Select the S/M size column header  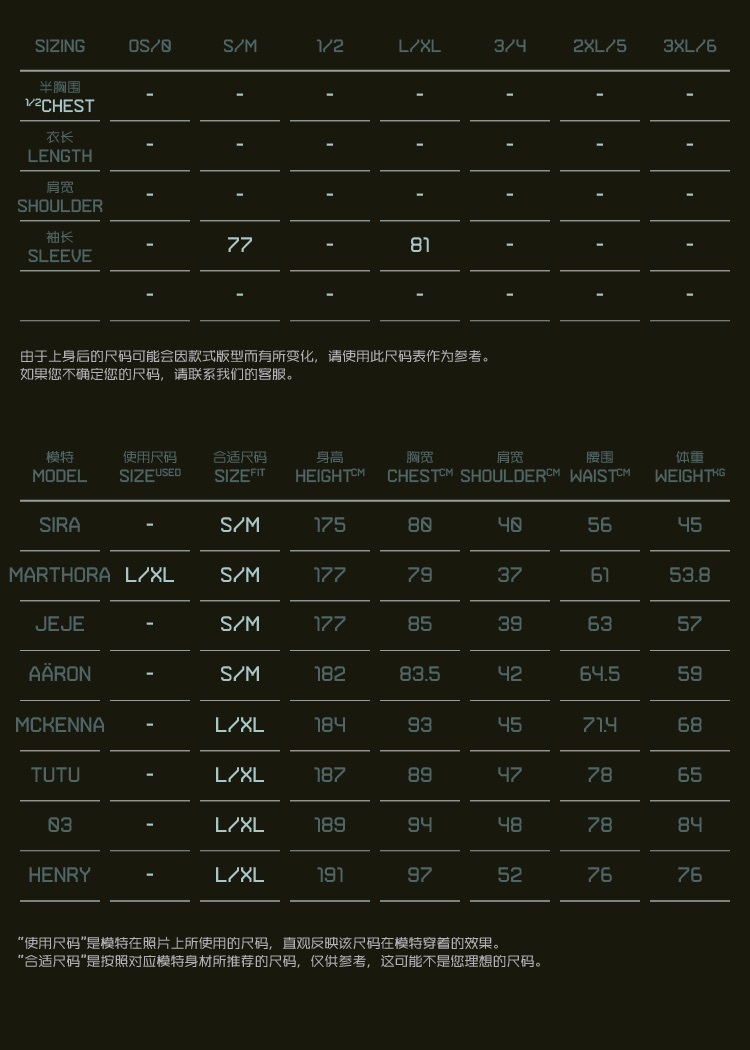pyautogui.click(x=240, y=46)
